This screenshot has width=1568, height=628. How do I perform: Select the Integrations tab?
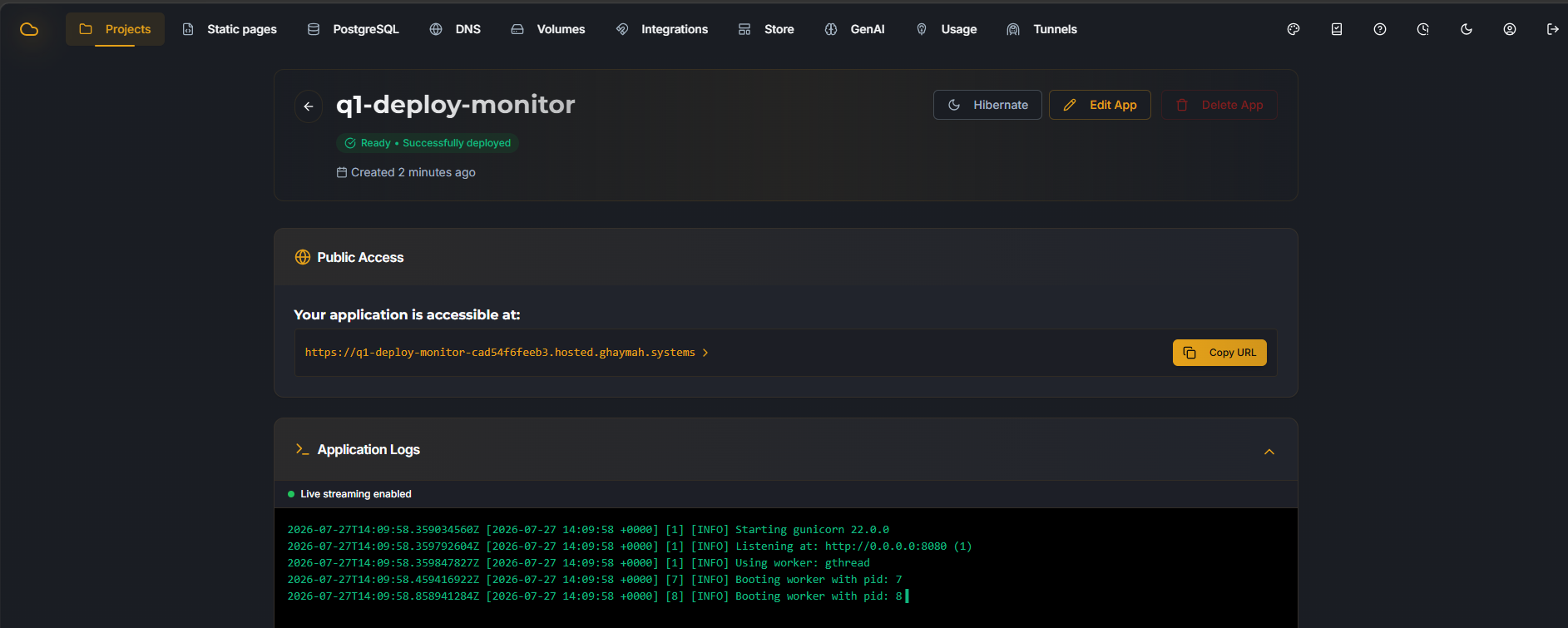point(662,29)
